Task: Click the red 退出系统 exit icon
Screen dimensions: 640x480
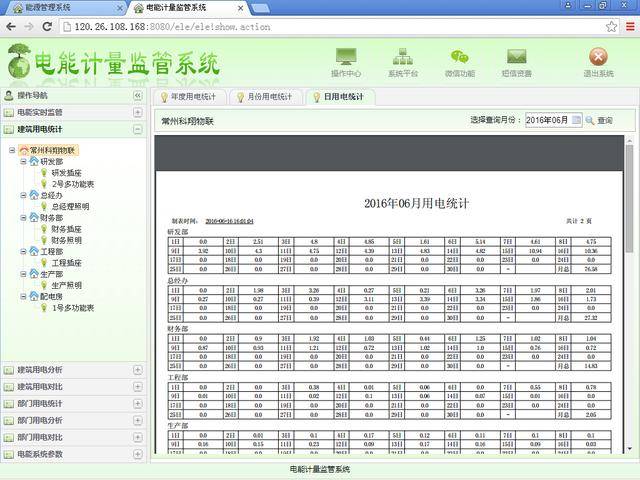Action: (598, 58)
